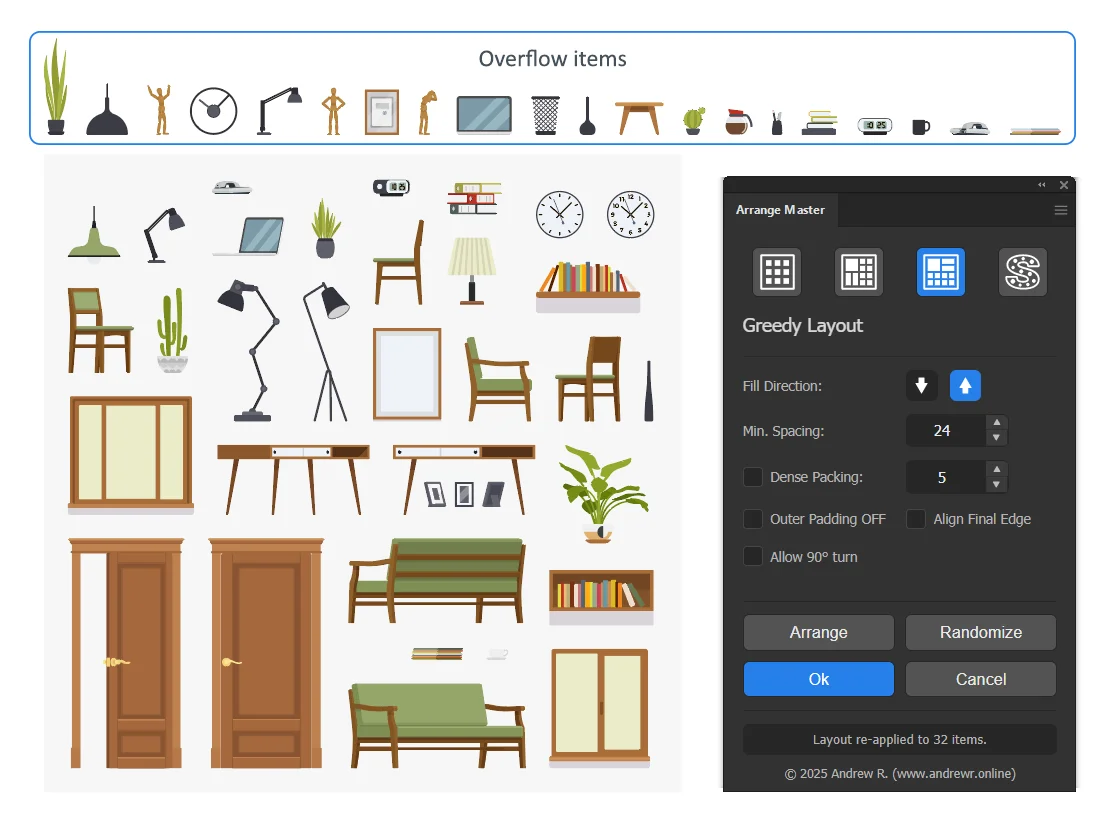Toggle the Outer Padding OFF checkbox
The width and height of the screenshot is (1108, 825).
tap(753, 519)
